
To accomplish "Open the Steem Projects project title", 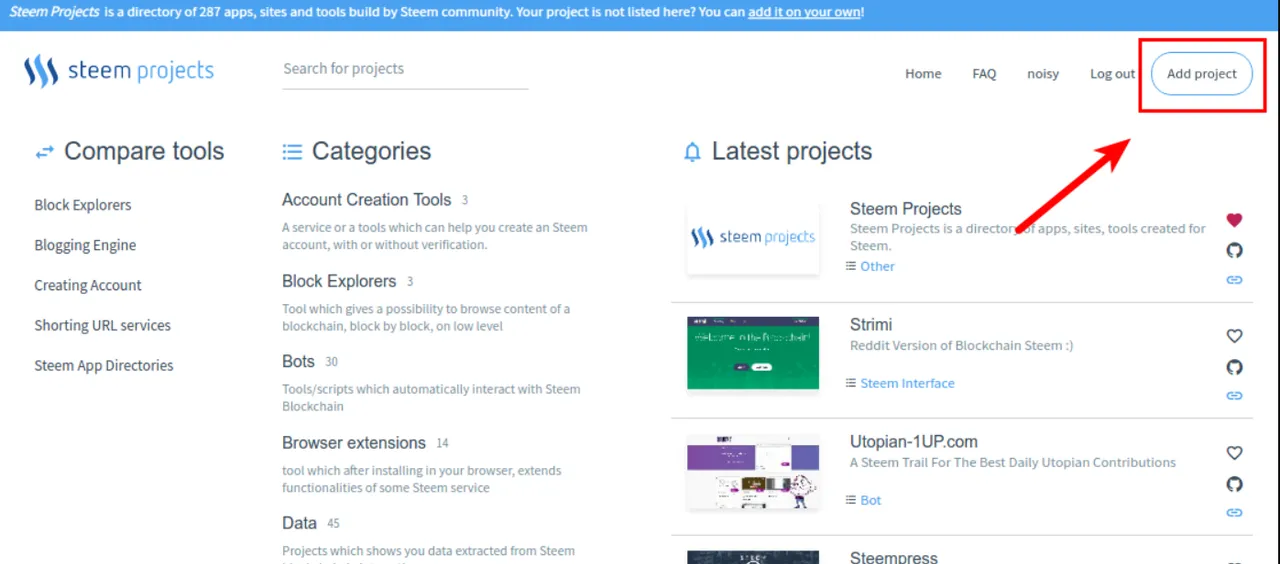I will [906, 209].
